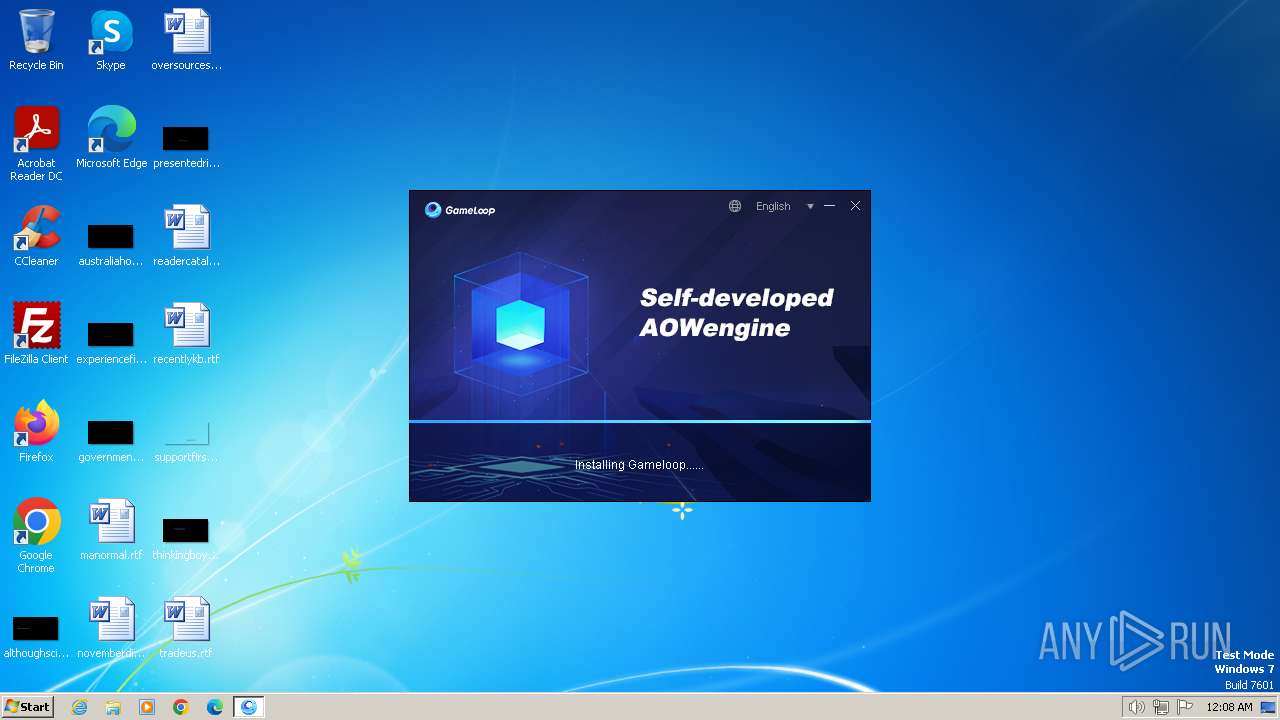1280x720 pixels.
Task: Open the Windows Start menu
Action: pos(27,707)
